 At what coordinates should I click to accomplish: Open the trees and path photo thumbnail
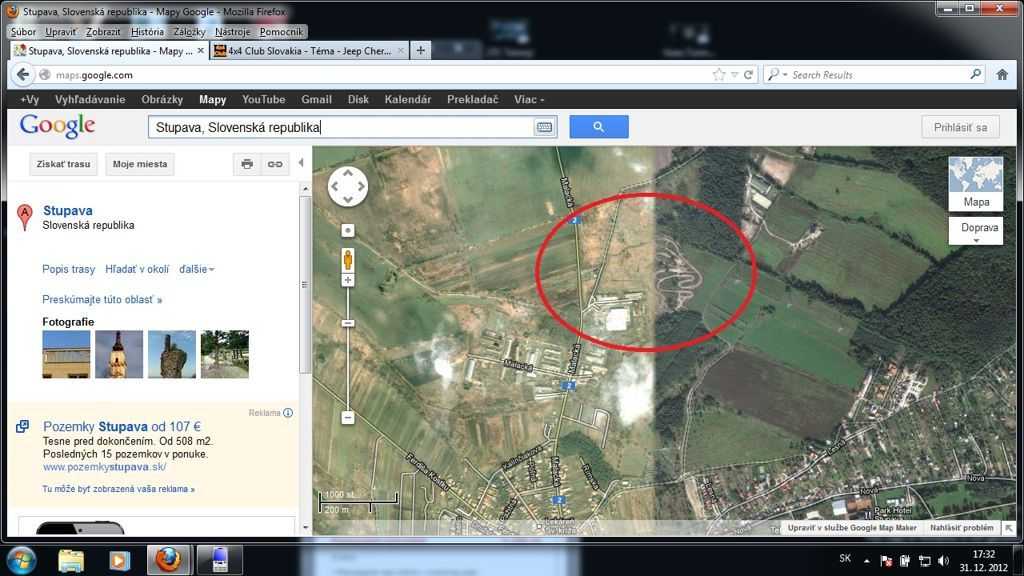pos(225,354)
